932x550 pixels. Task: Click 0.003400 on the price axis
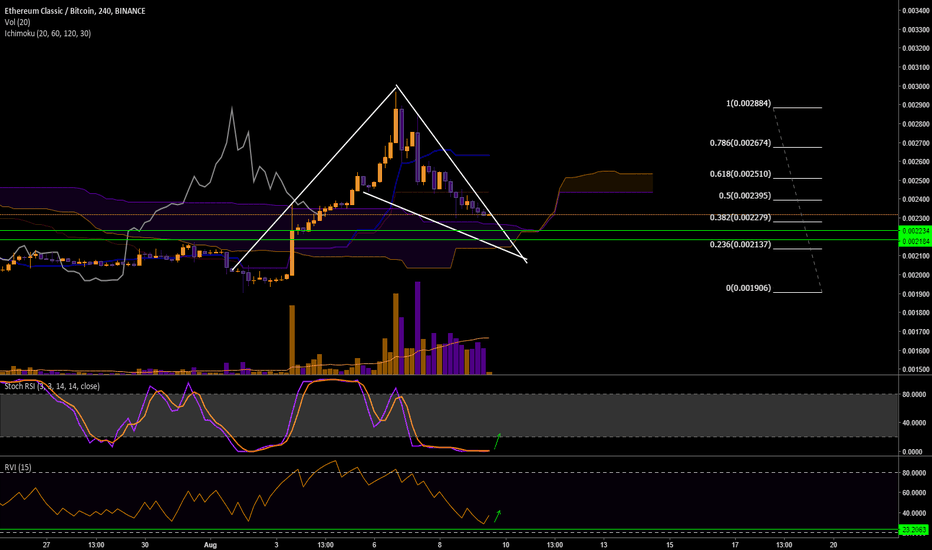tap(915, 11)
